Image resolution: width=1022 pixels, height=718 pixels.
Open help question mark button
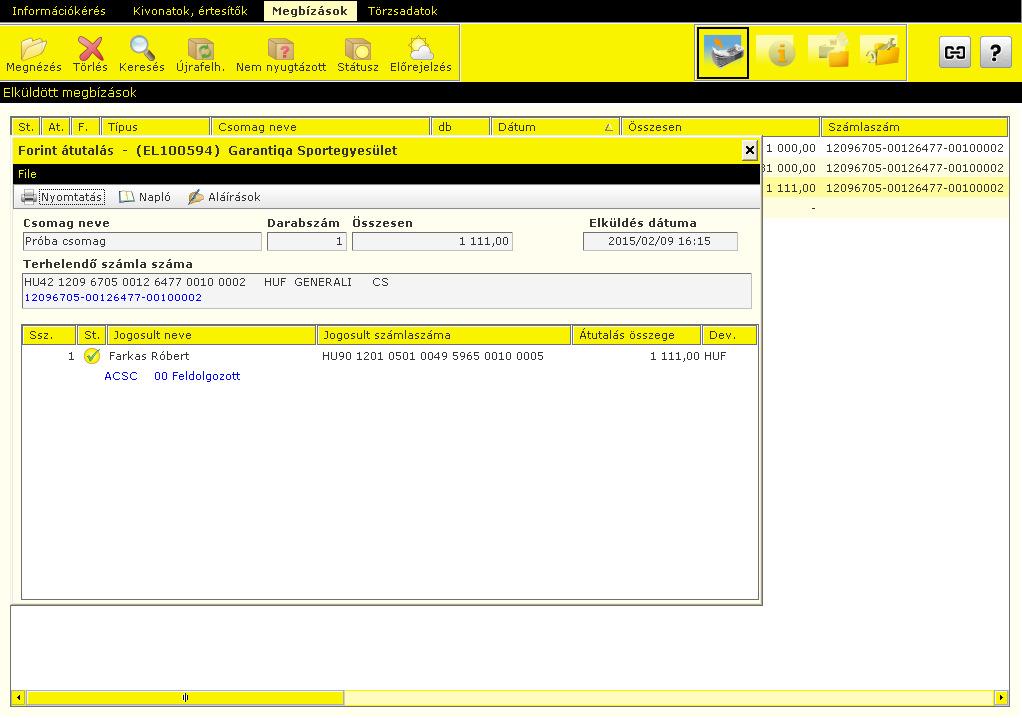(x=995, y=52)
